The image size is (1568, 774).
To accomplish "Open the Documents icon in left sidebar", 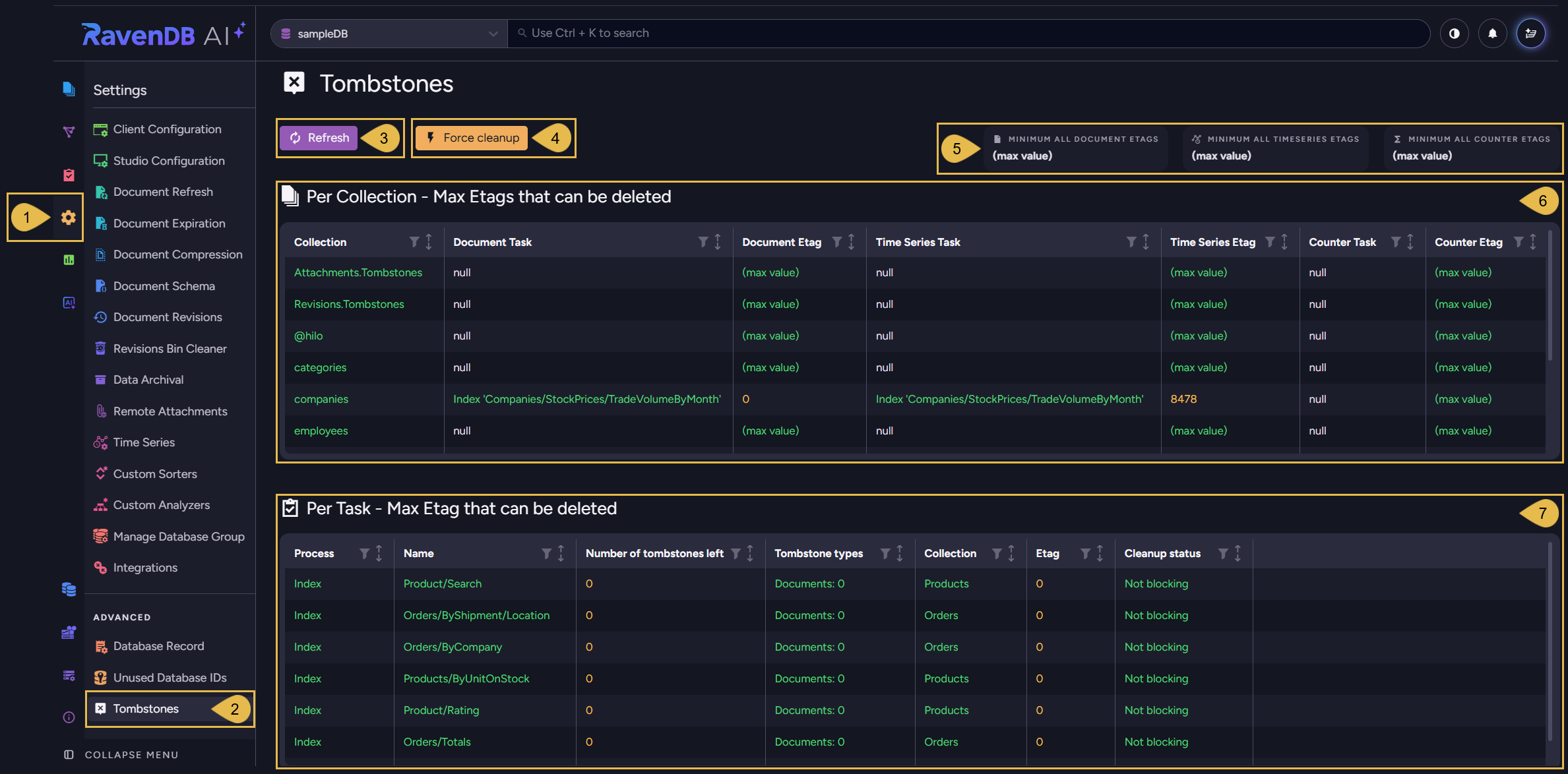I will point(69,89).
